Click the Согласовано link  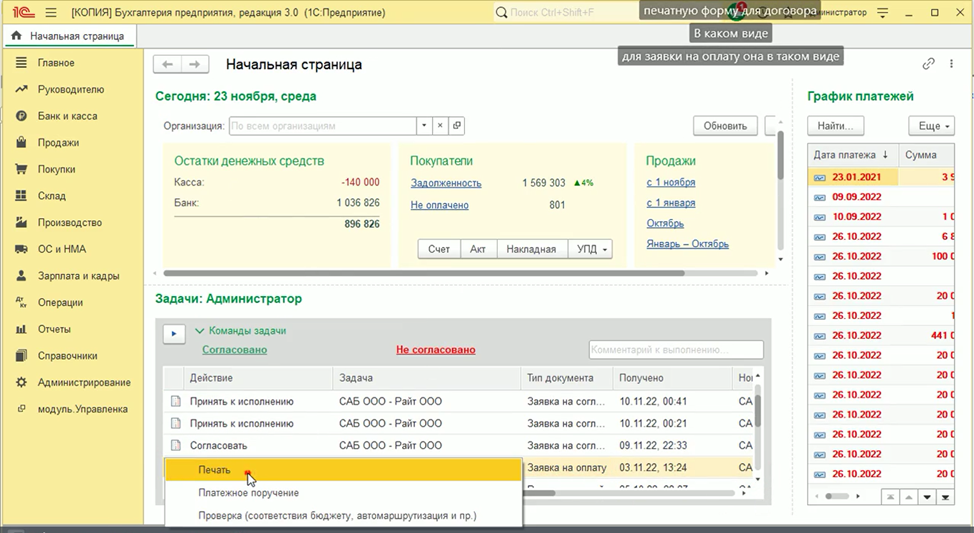[235, 350]
